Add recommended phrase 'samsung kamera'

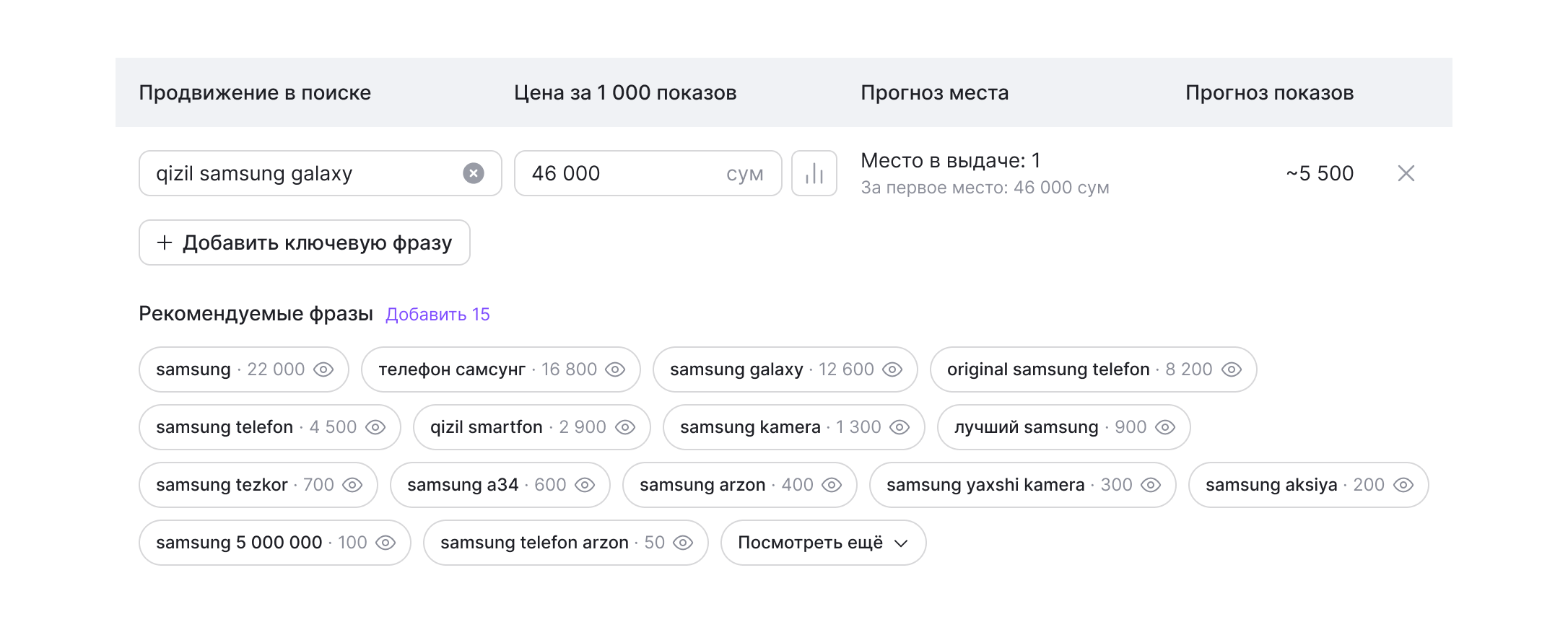[794, 427]
